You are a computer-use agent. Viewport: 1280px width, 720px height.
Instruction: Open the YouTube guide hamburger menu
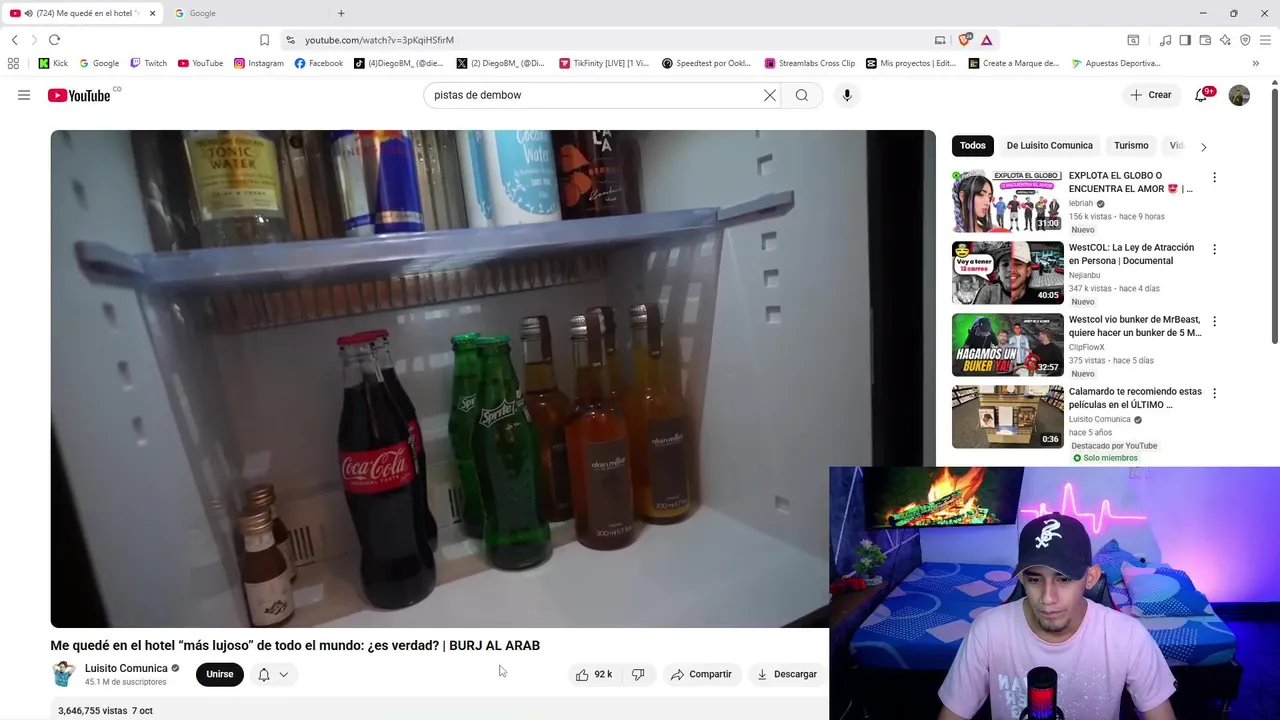pos(24,95)
